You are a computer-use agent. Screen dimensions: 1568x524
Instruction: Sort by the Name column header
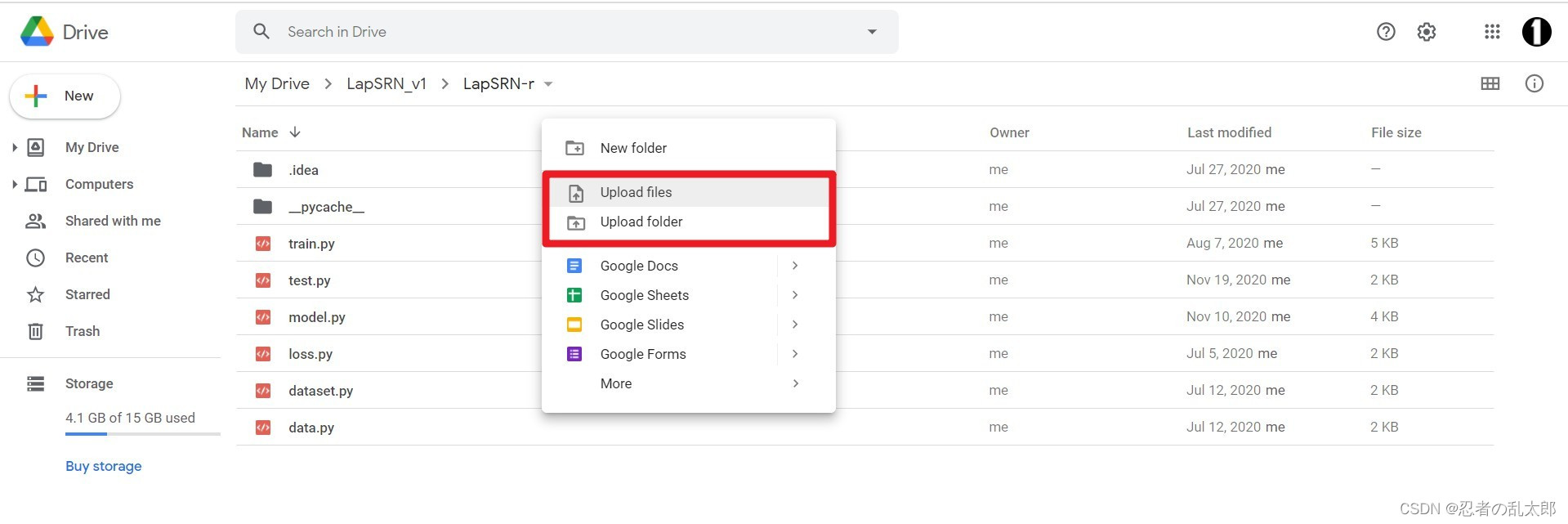(x=260, y=132)
